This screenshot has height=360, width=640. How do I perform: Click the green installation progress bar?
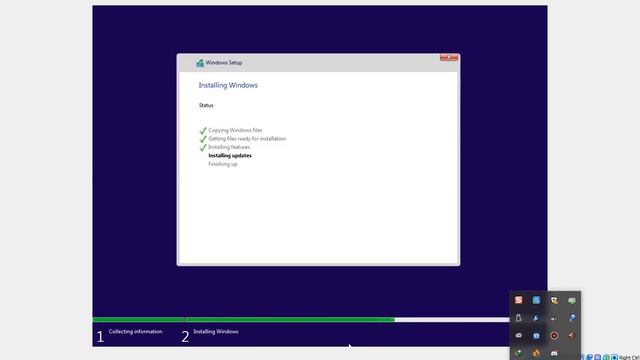pos(244,320)
